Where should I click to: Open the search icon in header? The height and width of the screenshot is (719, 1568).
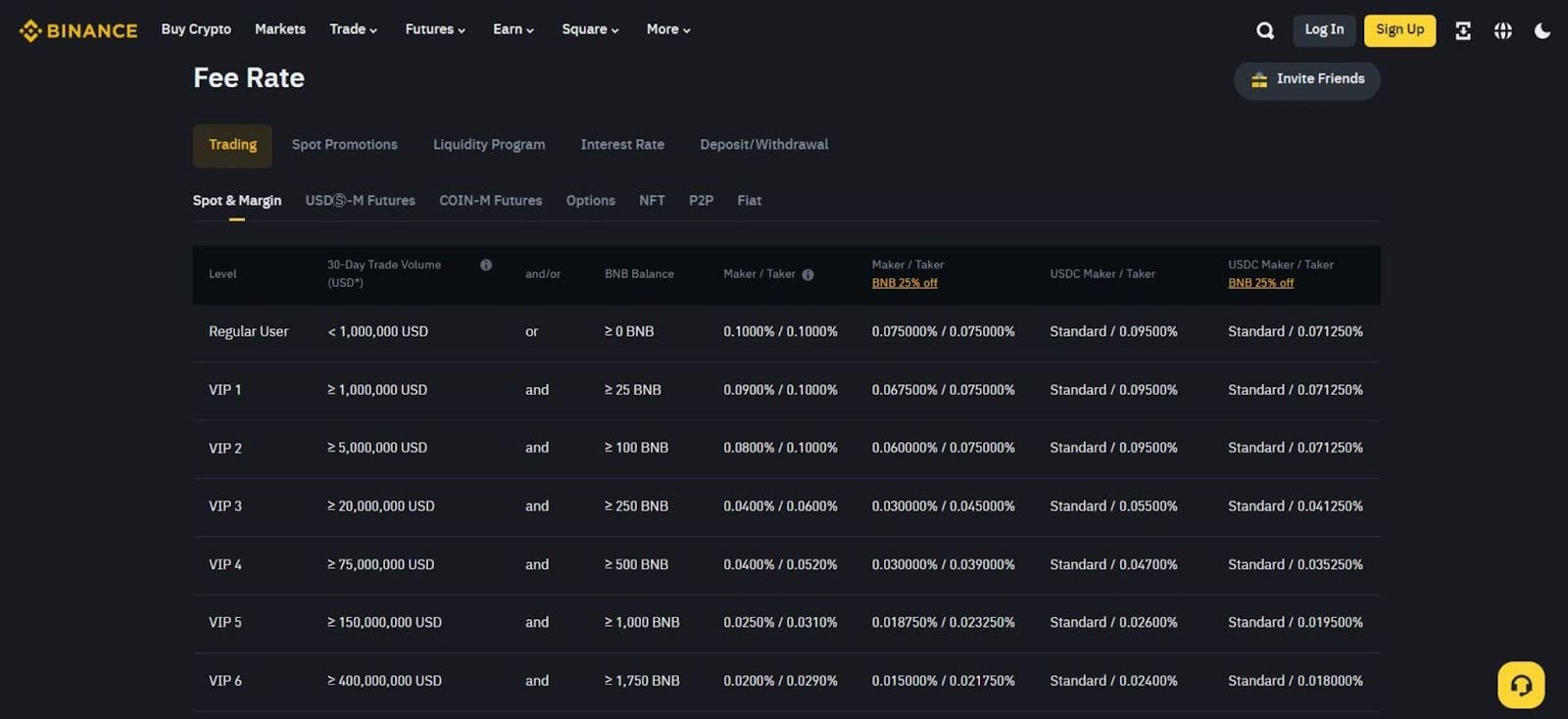(x=1265, y=30)
